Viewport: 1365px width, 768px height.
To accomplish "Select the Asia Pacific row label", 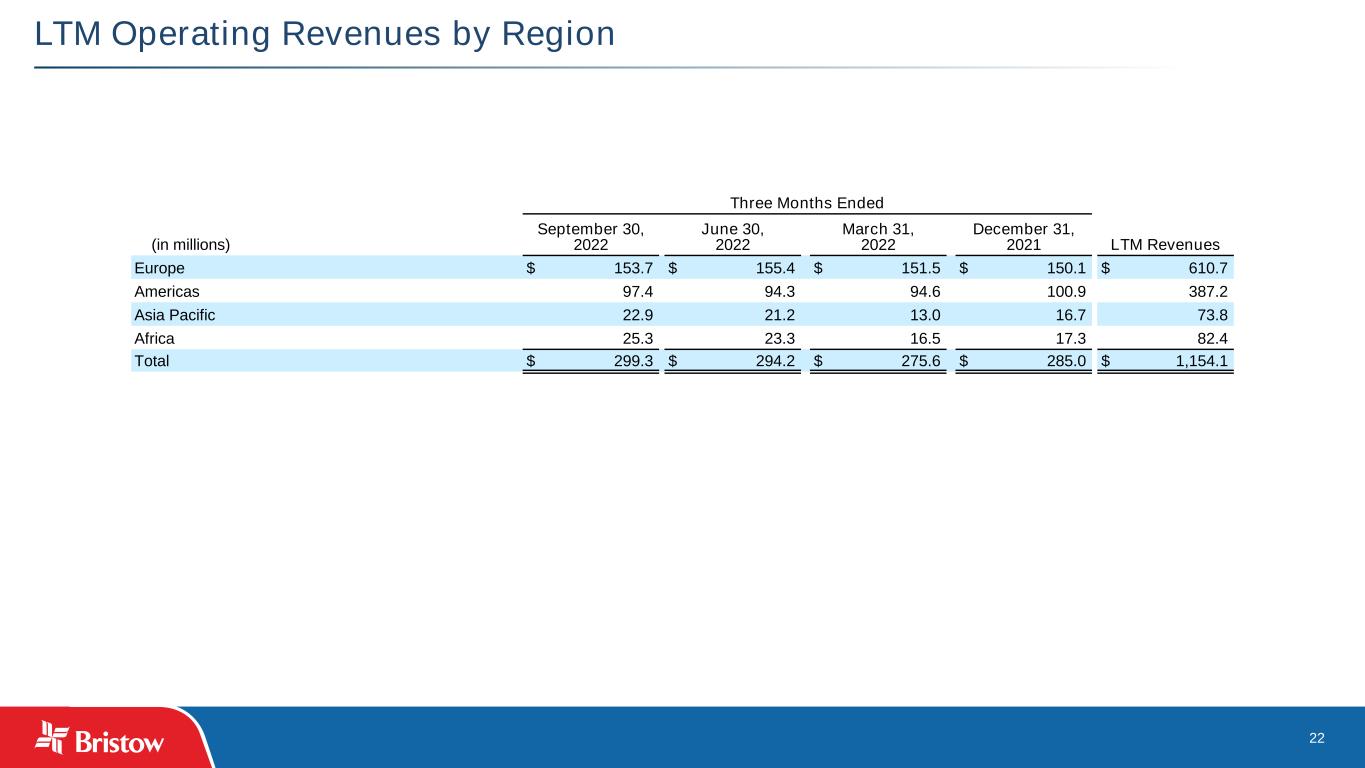I will click(x=174, y=315).
